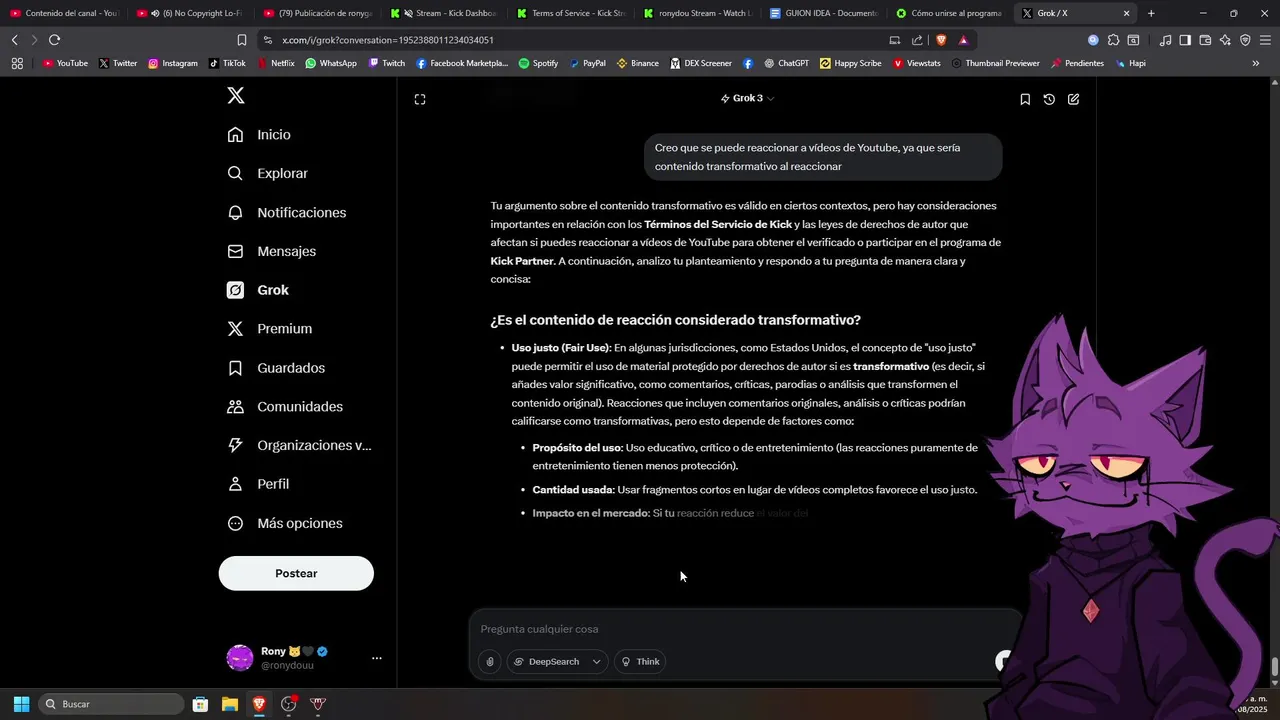This screenshot has width=1280, height=720.
Task: Open Thumbnail Previewer bookmark
Action: (x=995, y=63)
